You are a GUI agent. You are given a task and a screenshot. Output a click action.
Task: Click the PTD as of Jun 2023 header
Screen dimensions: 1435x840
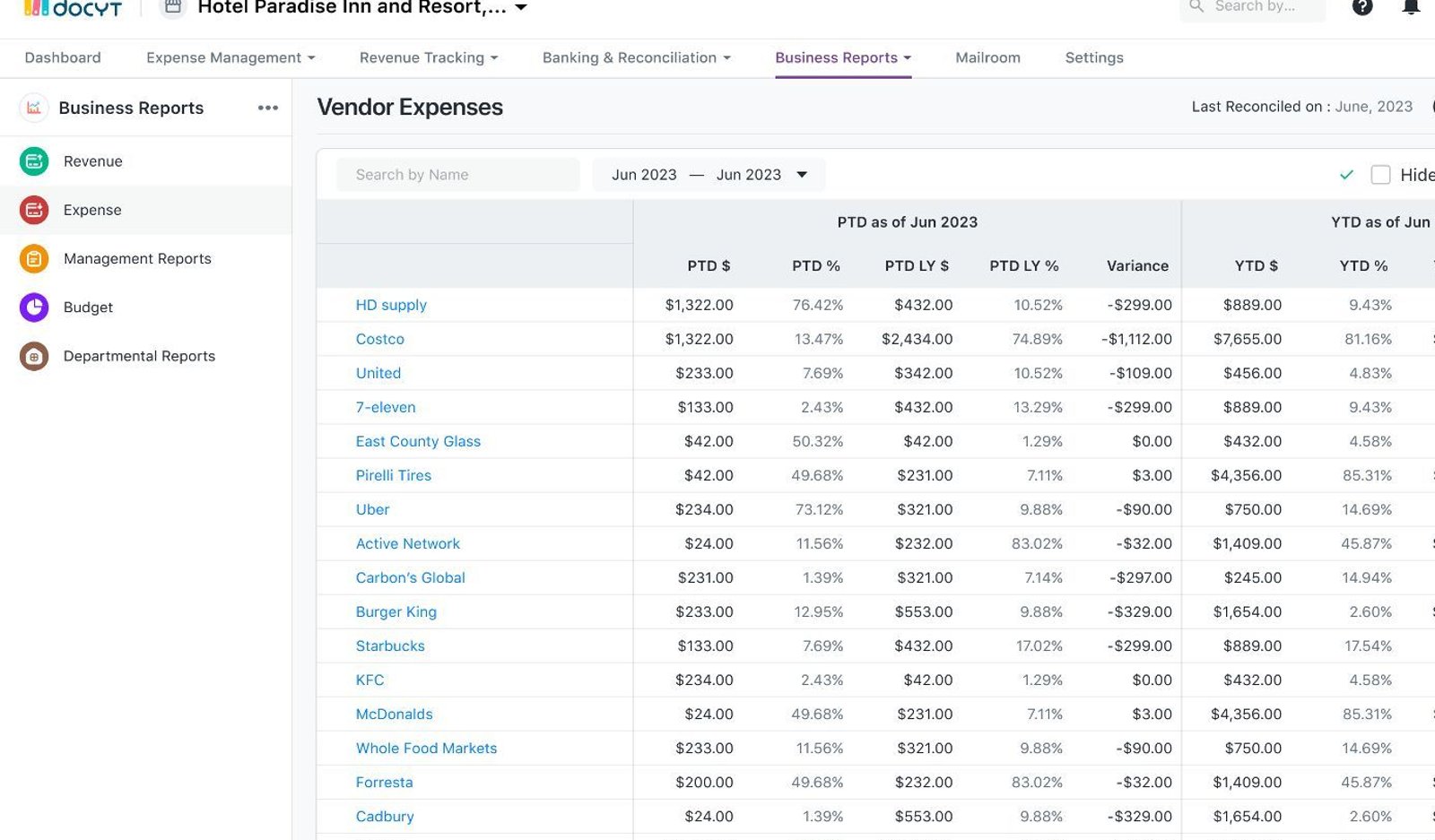(908, 222)
